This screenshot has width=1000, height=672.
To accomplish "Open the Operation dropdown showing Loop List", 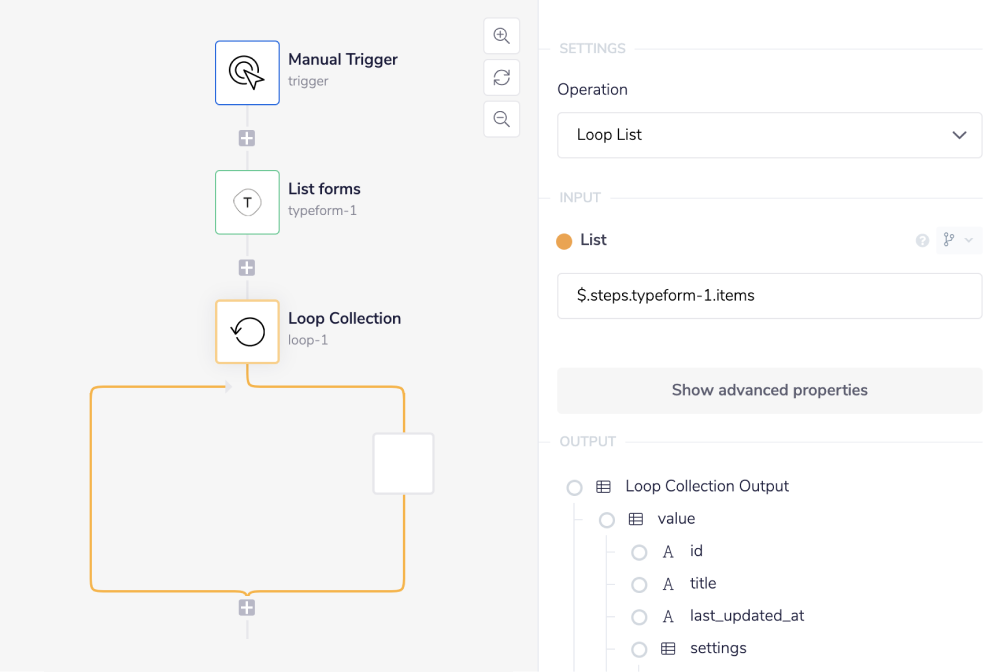I will coord(769,135).
